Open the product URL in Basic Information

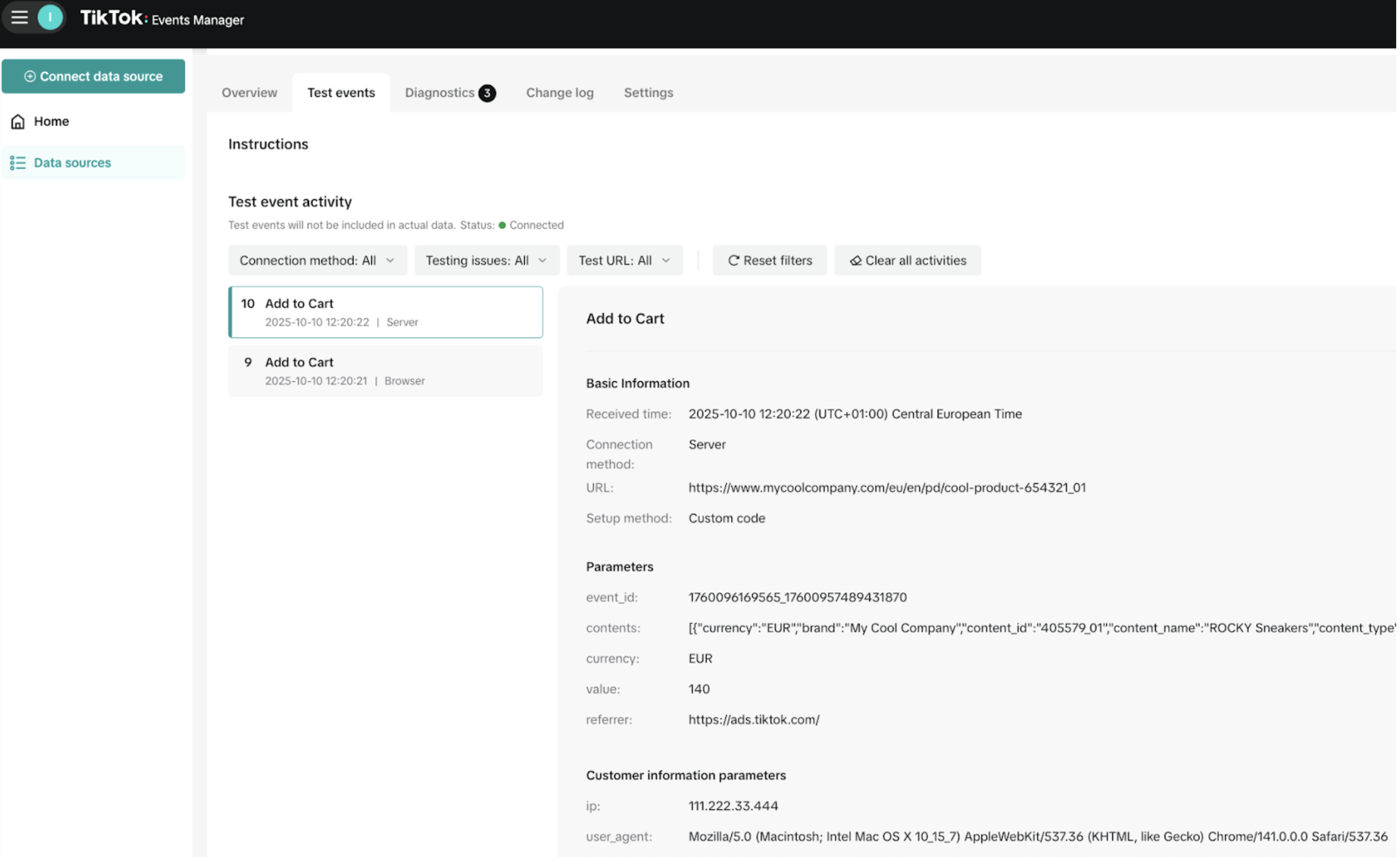(x=887, y=488)
